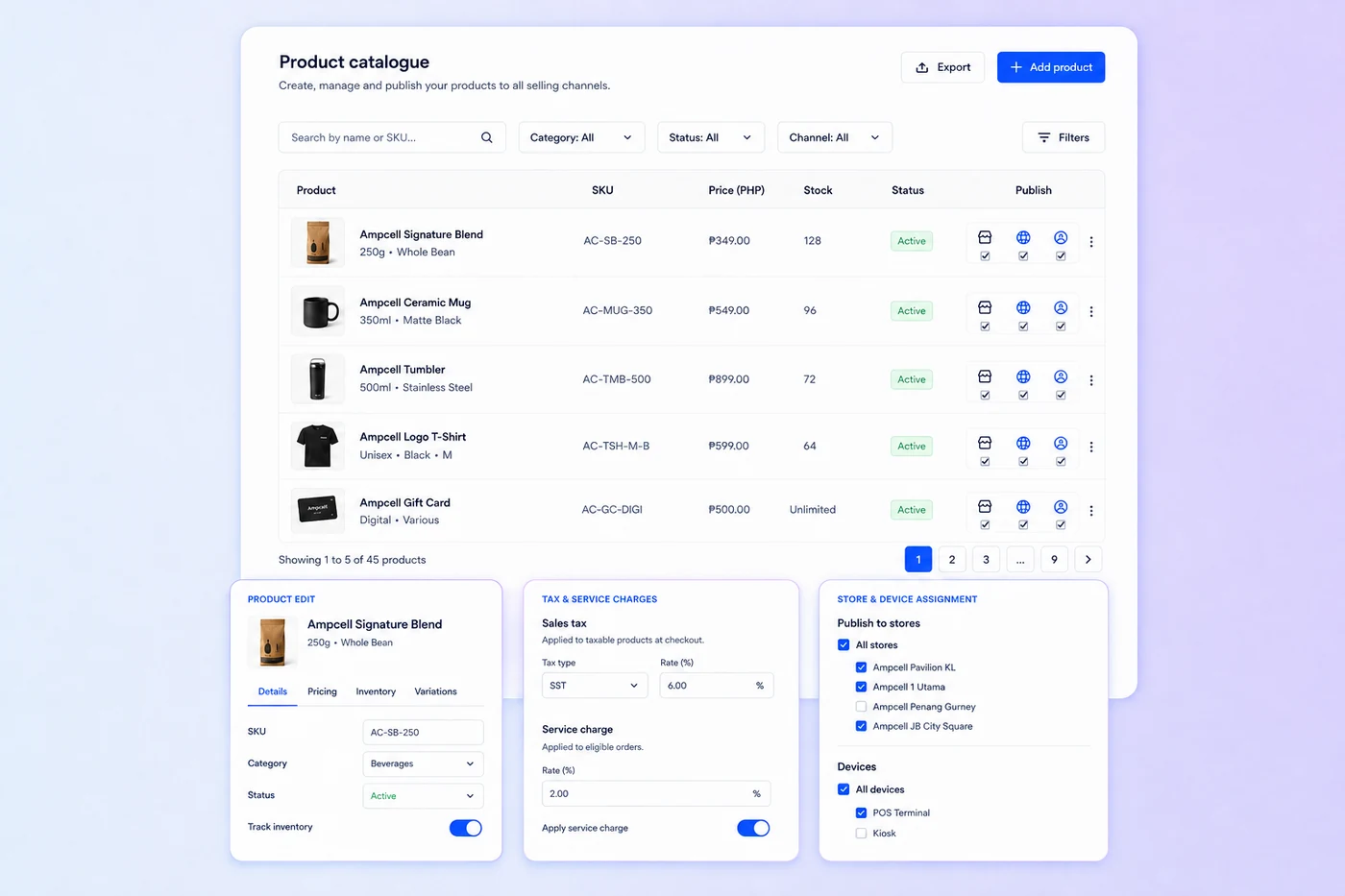1345x896 pixels.
Task: Go to page 3 of products
Action: (x=986, y=559)
